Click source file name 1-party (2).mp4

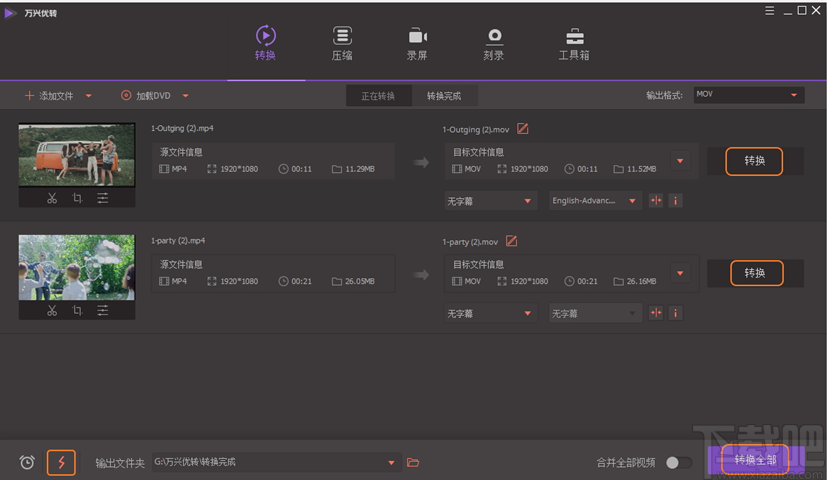pyautogui.click(x=178, y=241)
